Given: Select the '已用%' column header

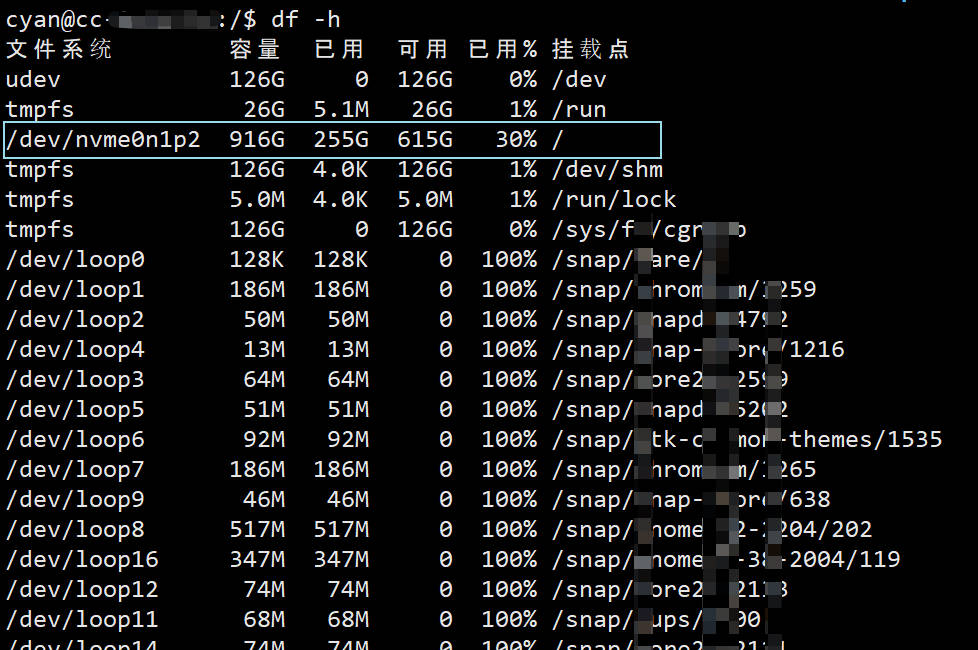Looking at the screenshot, I should tap(503, 49).
